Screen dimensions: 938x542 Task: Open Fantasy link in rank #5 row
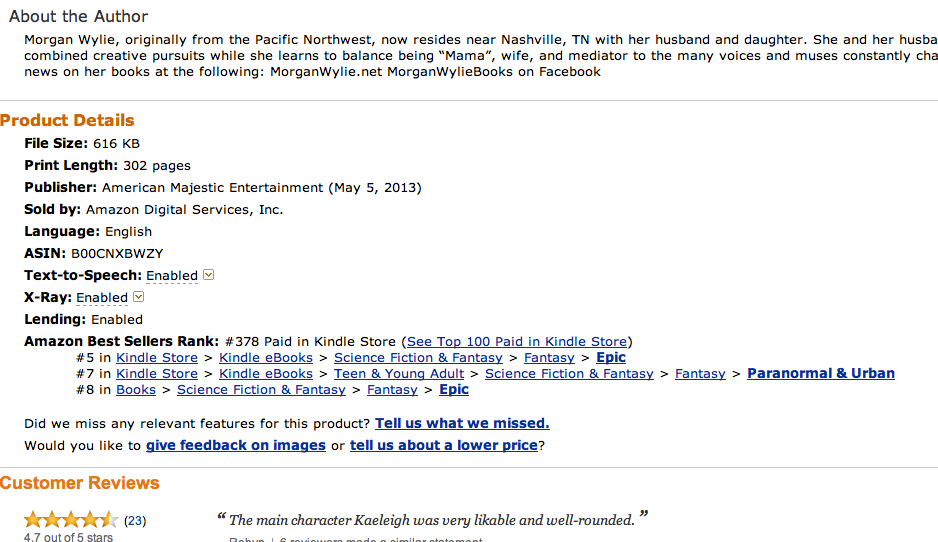pos(549,358)
